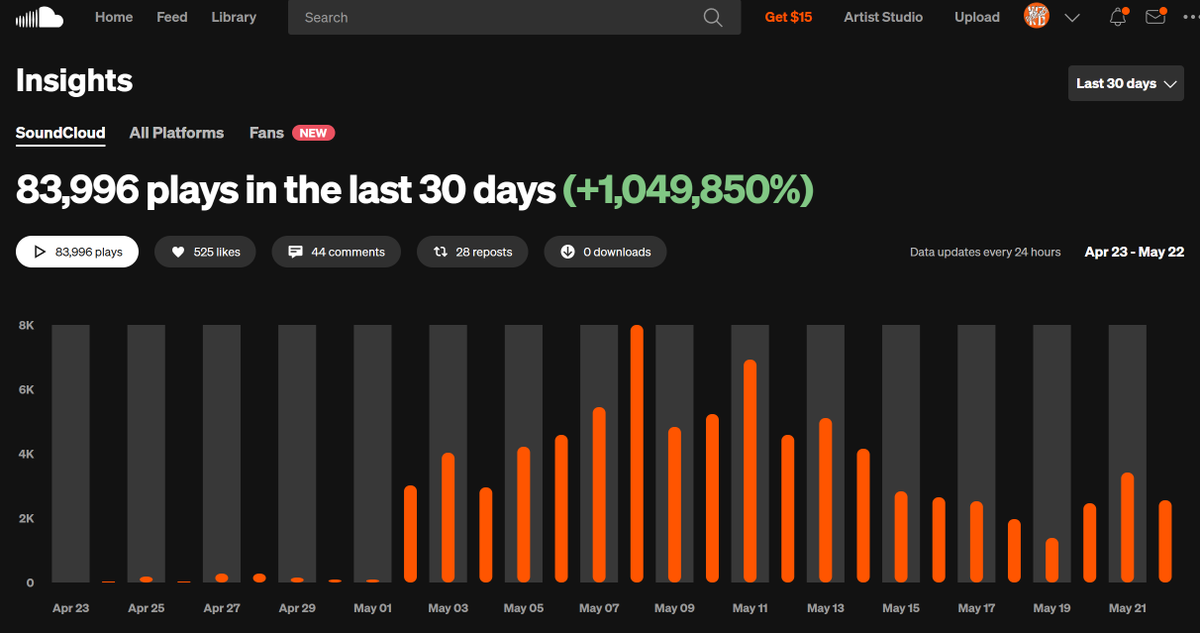Click the user profile avatar
Image resolution: width=1200 pixels, height=633 pixels.
pos(1037,17)
